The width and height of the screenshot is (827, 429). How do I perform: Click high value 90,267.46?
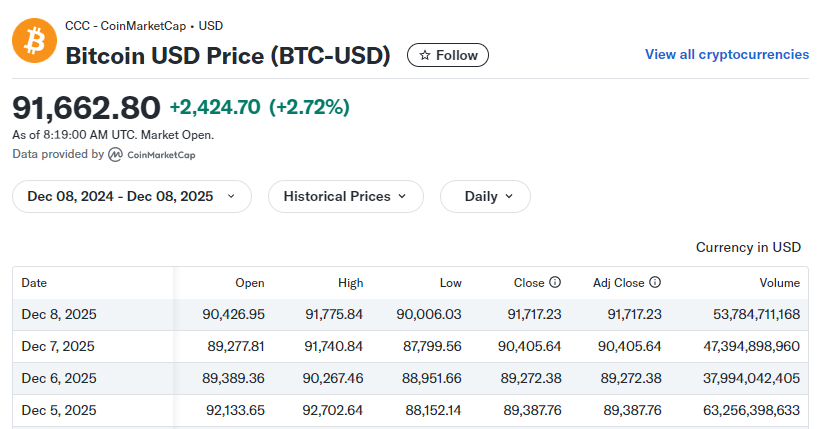click(333, 378)
